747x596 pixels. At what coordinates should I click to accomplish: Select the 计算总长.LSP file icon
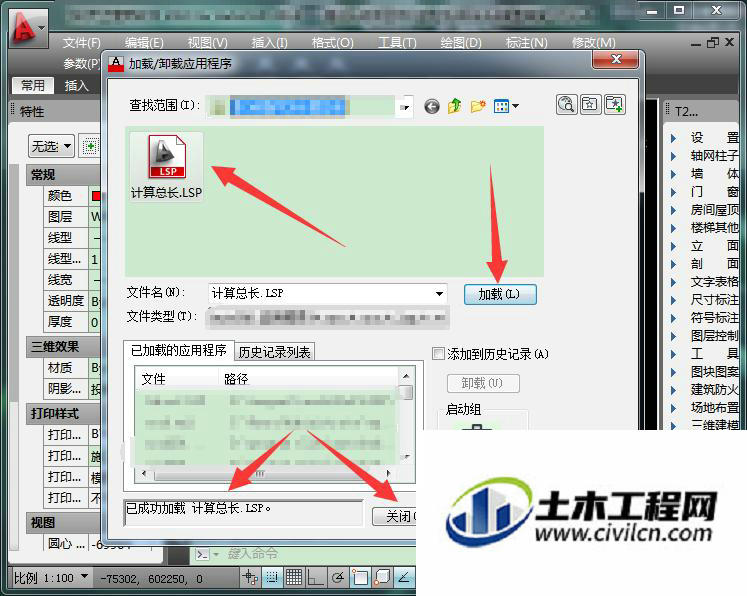point(167,166)
